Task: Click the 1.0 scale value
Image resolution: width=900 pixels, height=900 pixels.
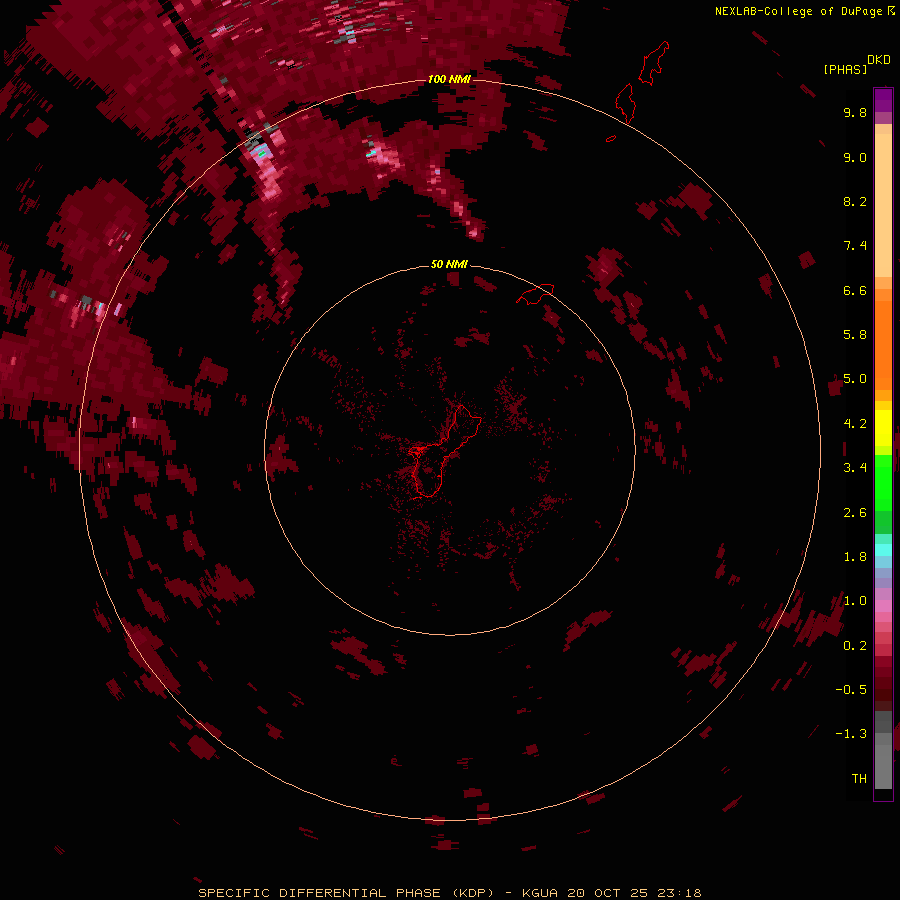Action: point(855,601)
